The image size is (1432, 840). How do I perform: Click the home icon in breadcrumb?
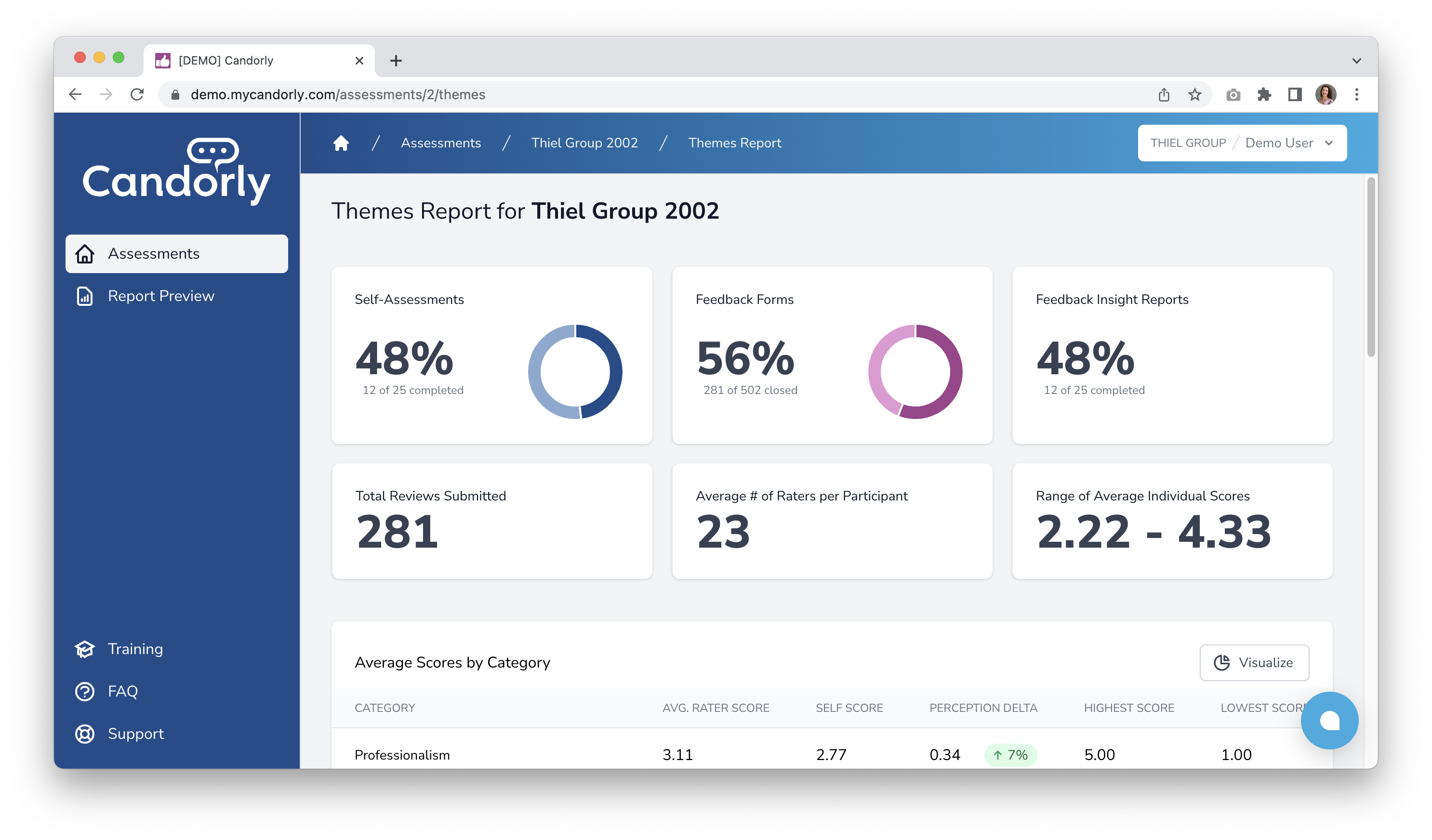tap(341, 143)
